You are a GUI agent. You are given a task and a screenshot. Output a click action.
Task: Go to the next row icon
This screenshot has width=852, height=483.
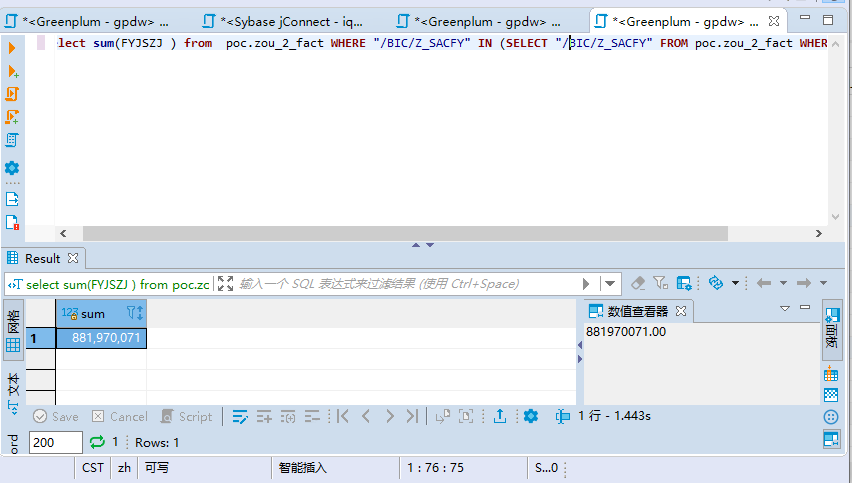tap(390, 417)
